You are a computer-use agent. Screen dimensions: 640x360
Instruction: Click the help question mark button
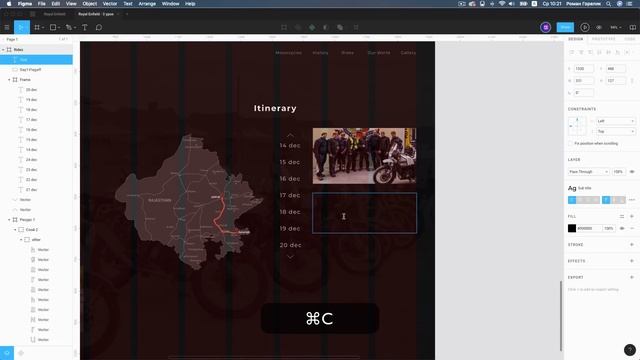pyautogui.click(x=630, y=350)
